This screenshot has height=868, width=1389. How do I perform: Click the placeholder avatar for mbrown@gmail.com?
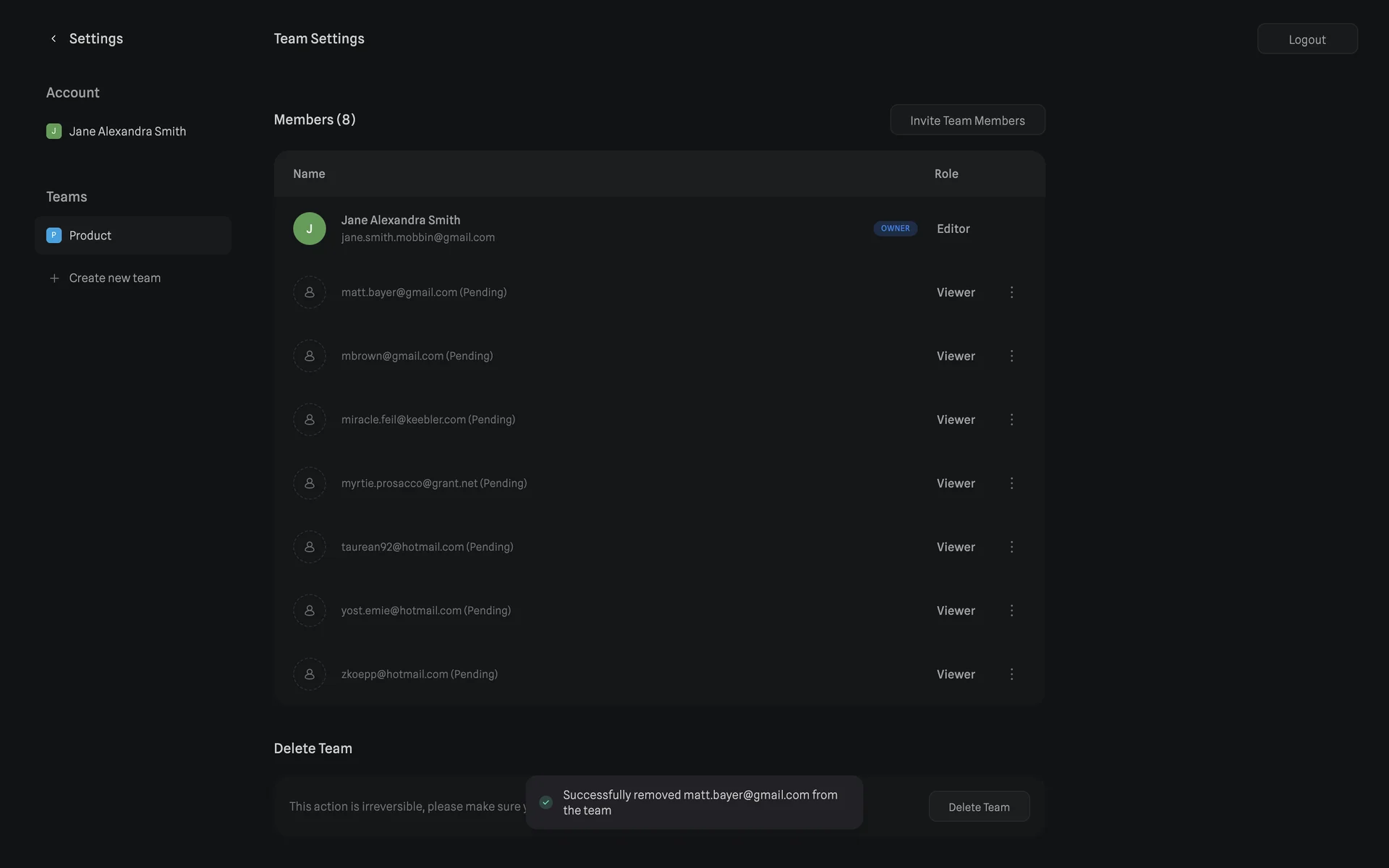[x=310, y=356]
